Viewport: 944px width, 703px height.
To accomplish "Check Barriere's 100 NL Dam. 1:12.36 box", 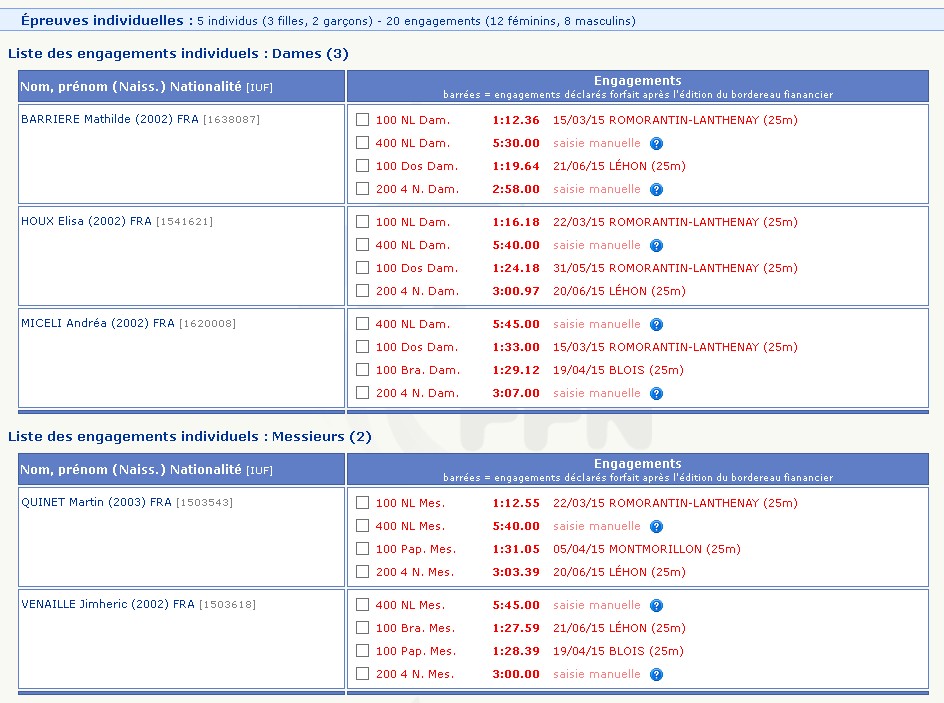I will point(362,119).
